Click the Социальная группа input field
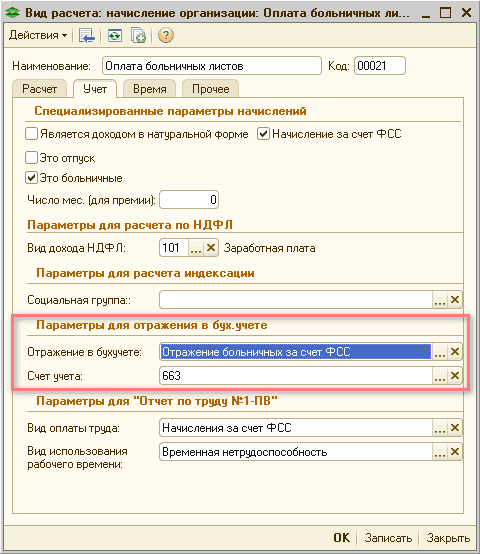 pos(296,300)
